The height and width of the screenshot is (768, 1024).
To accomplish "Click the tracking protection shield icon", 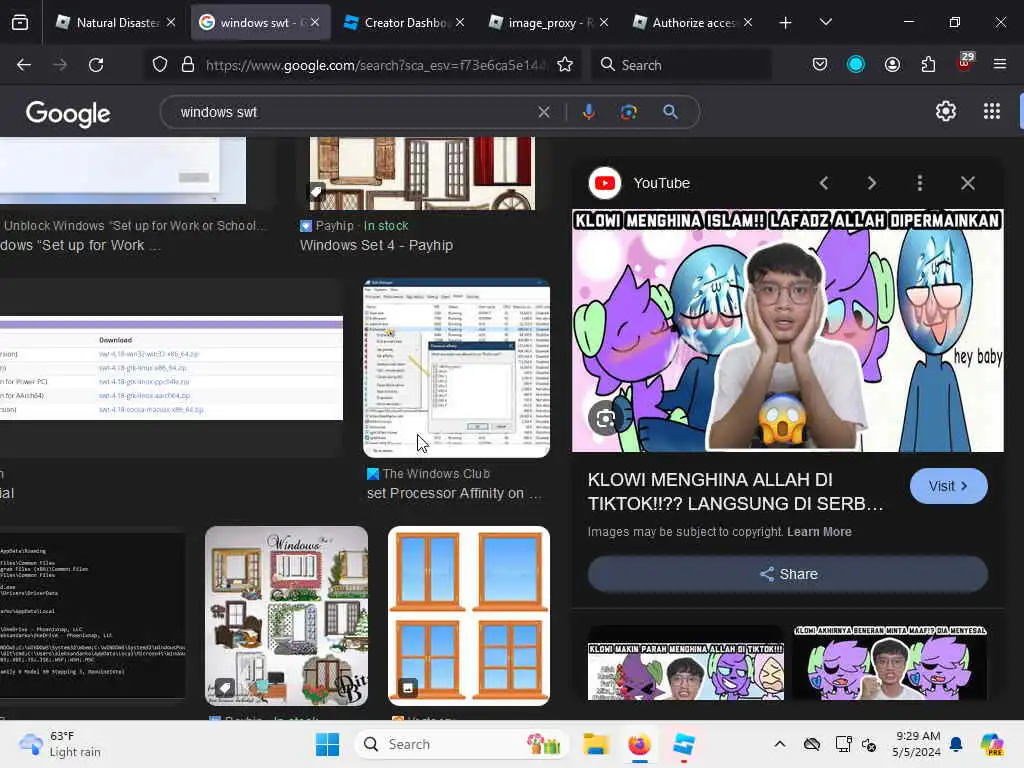I will 160,65.
